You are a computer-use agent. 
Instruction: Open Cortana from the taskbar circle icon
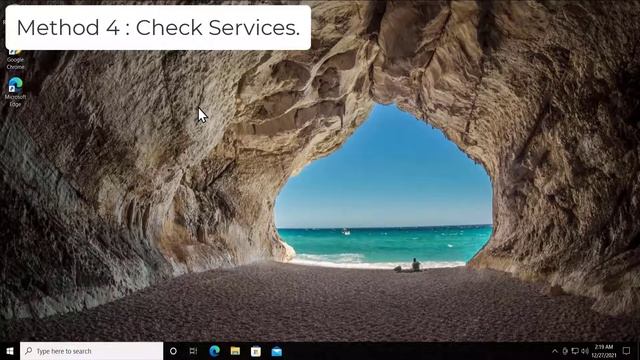pyautogui.click(x=173, y=351)
